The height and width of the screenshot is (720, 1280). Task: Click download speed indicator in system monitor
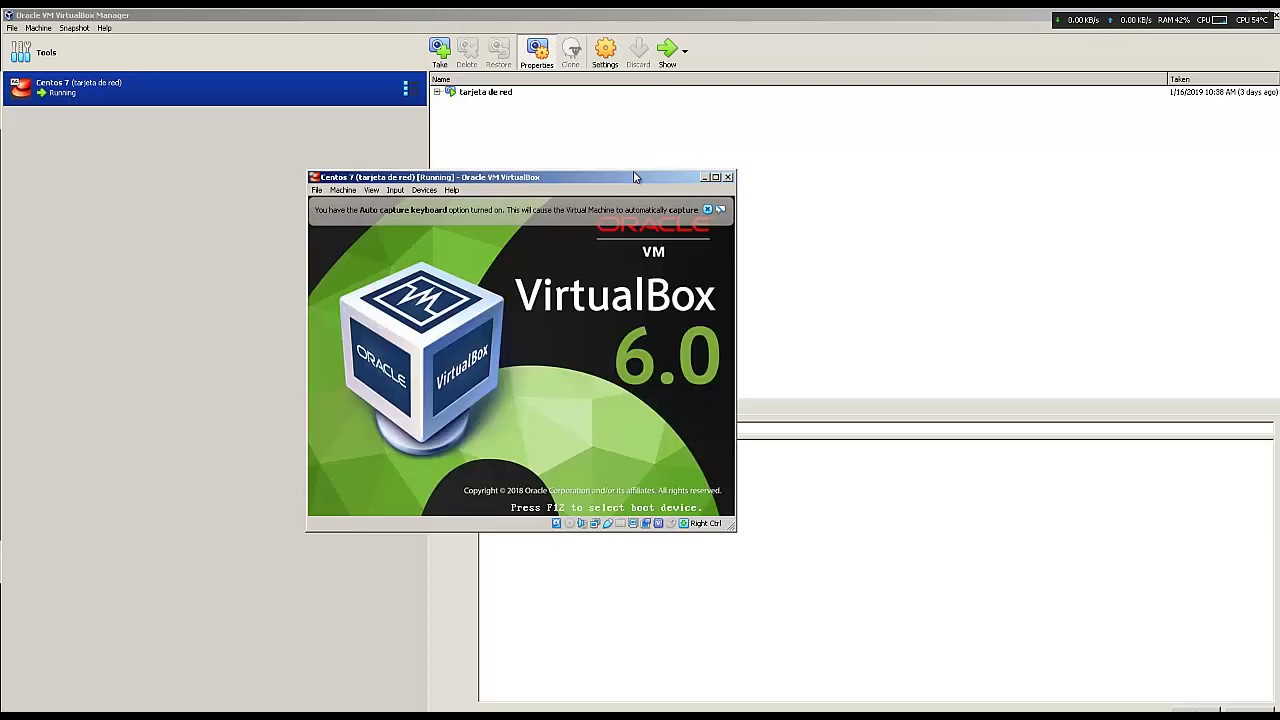click(1077, 20)
